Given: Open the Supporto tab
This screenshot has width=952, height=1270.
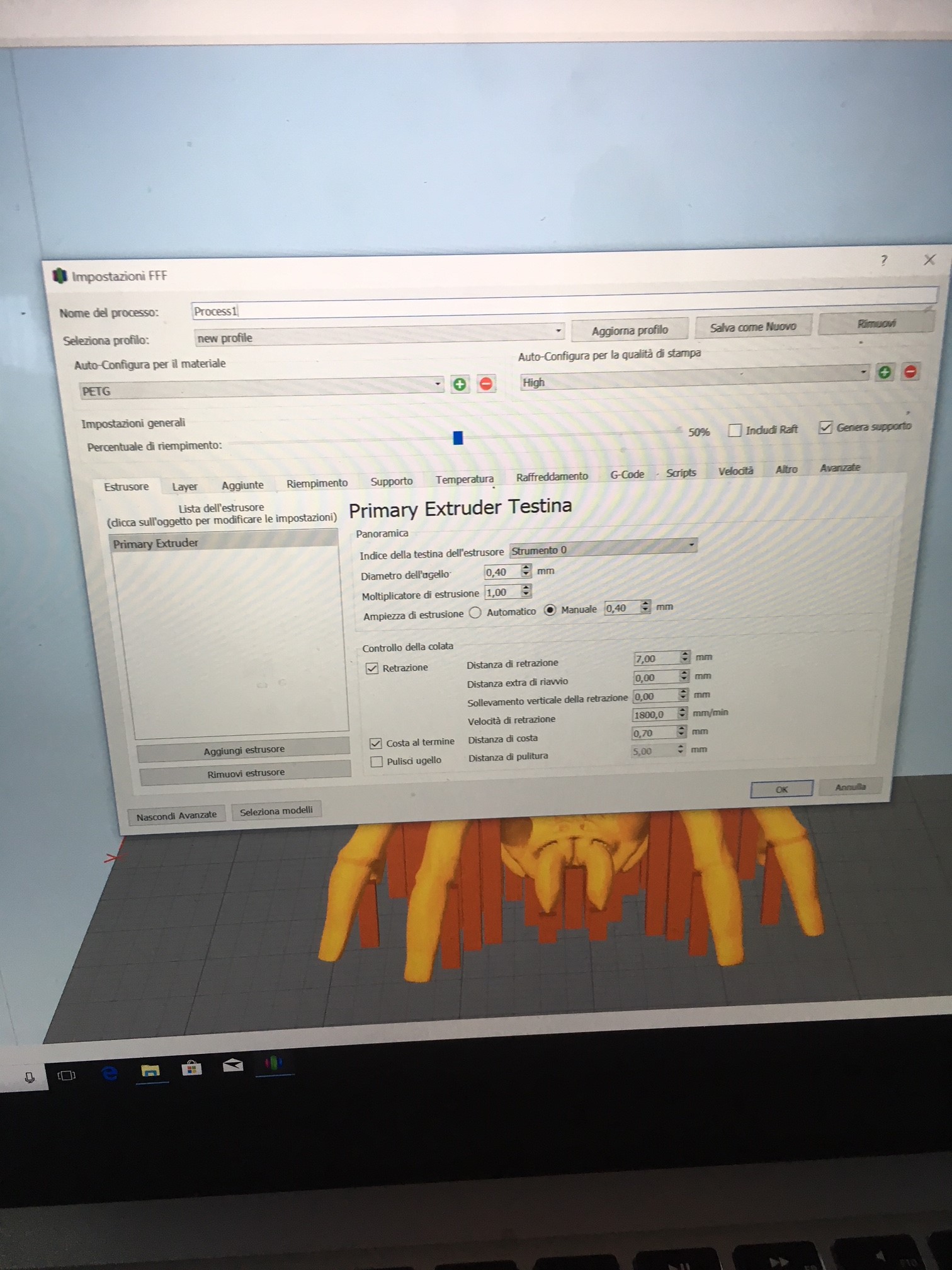Looking at the screenshot, I should coord(392,481).
